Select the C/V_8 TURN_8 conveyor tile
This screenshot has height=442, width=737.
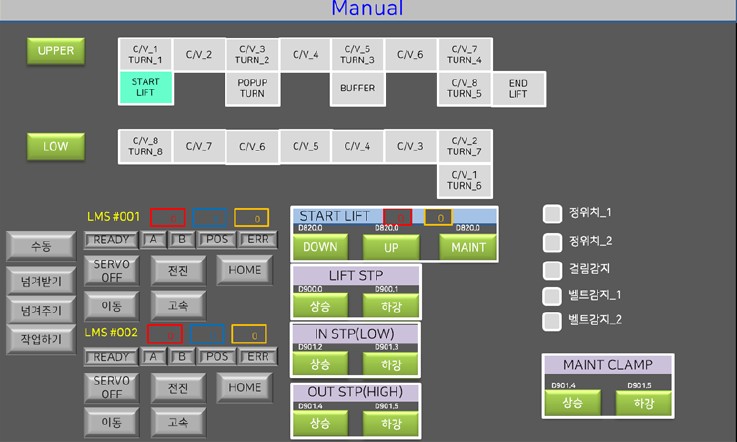point(145,146)
